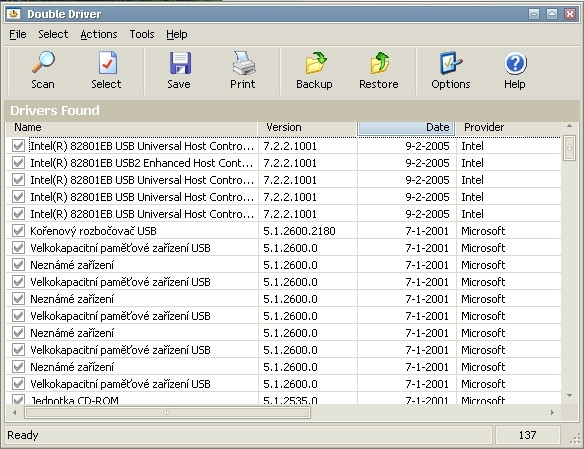Click the Name column header

[x=132, y=128]
